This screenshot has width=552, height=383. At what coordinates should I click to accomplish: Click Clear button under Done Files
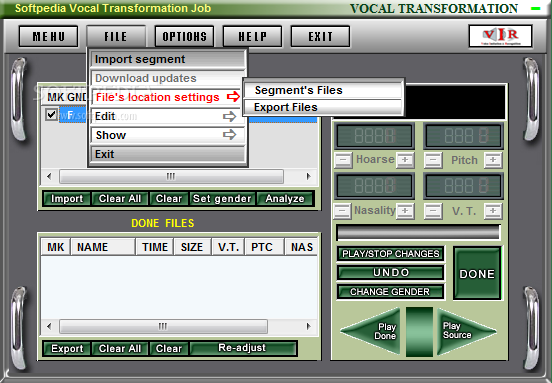coord(169,349)
